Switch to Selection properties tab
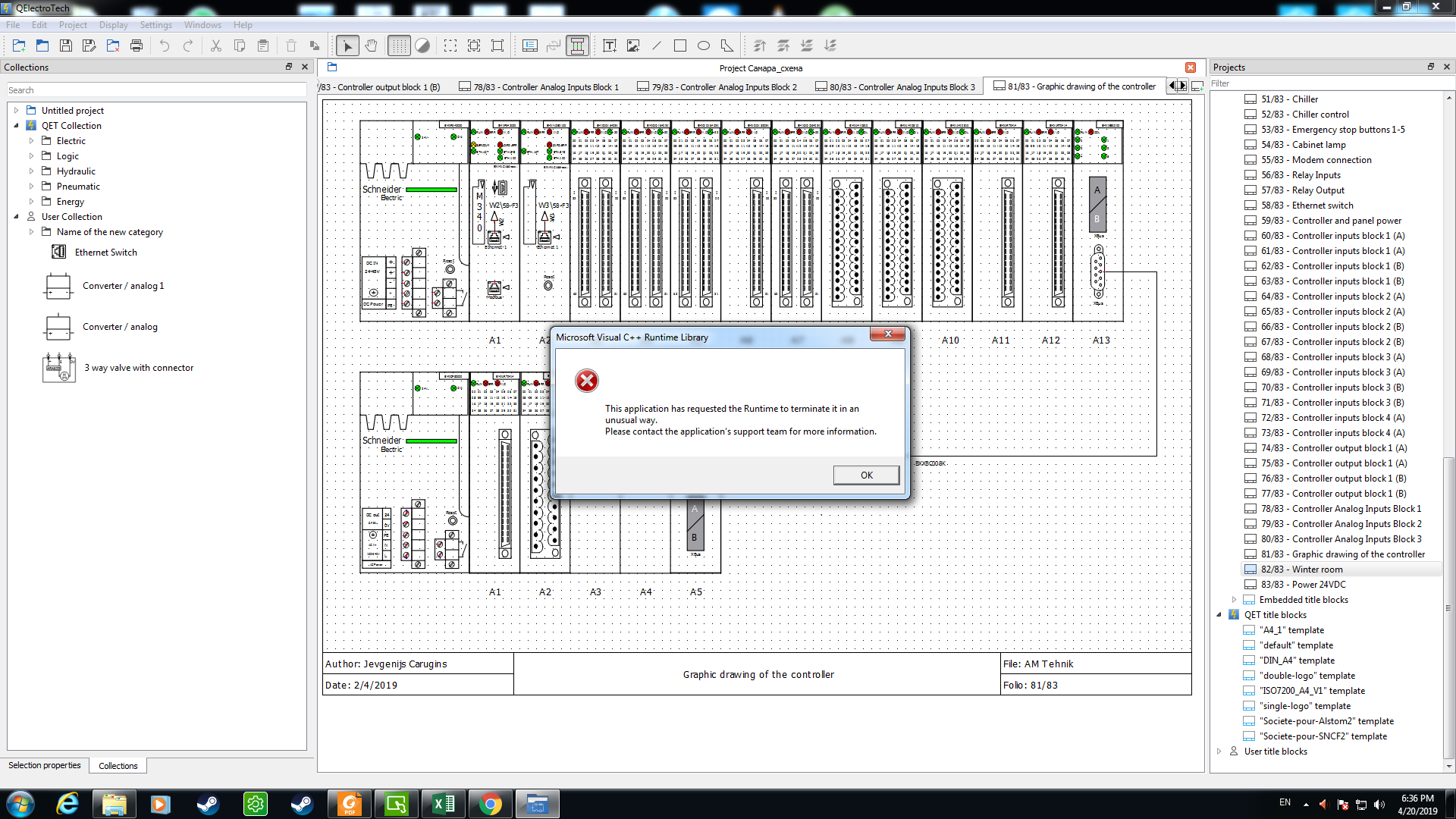The image size is (1456, 819). pos(44,766)
